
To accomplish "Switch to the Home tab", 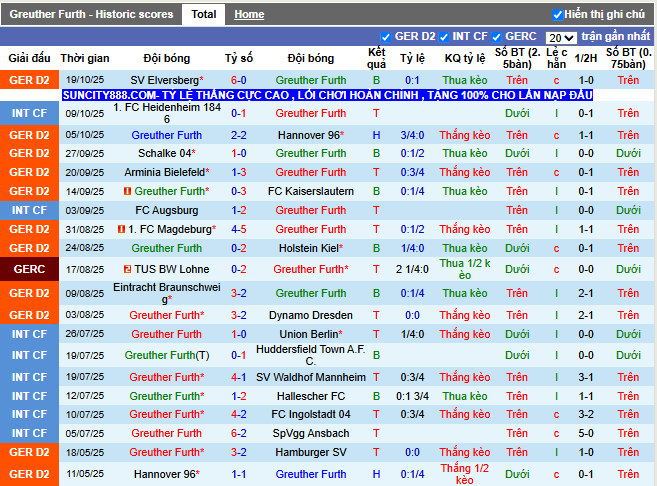I will click(249, 15).
